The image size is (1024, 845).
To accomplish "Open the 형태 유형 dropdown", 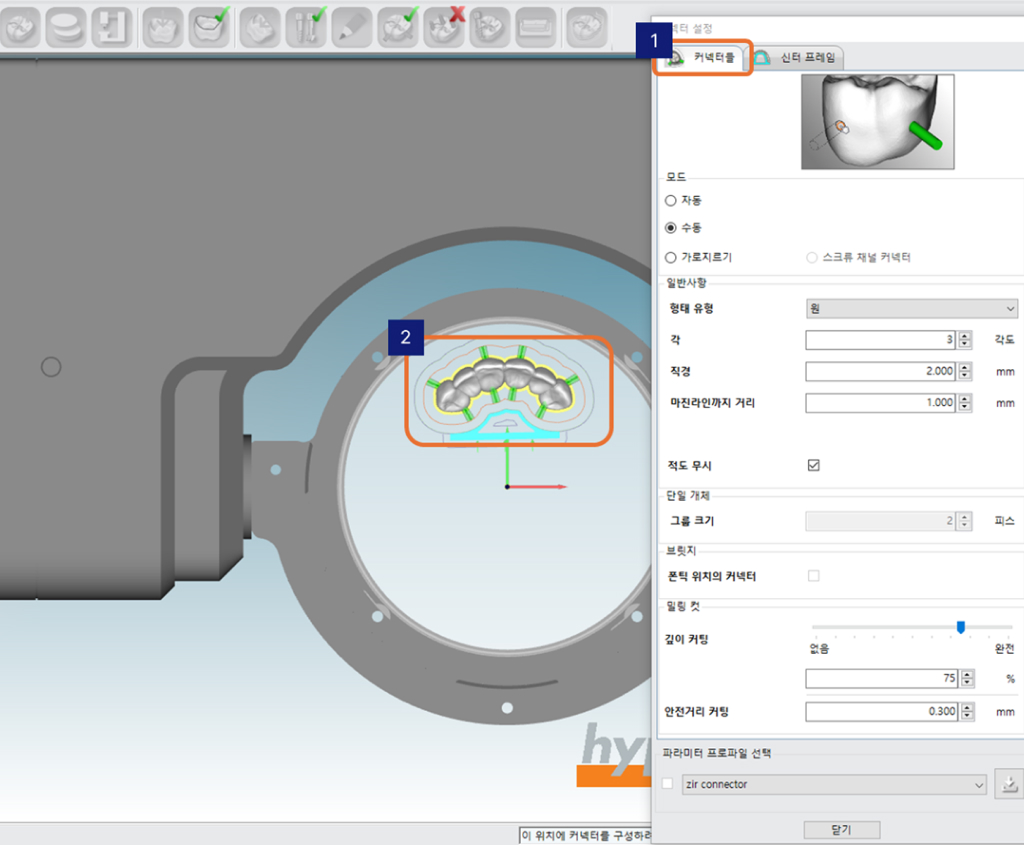I will tap(911, 309).
